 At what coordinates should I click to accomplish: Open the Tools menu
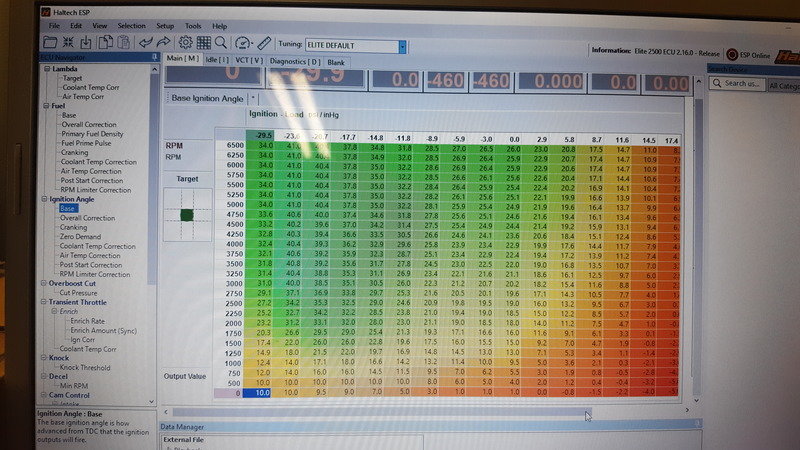pos(193,26)
